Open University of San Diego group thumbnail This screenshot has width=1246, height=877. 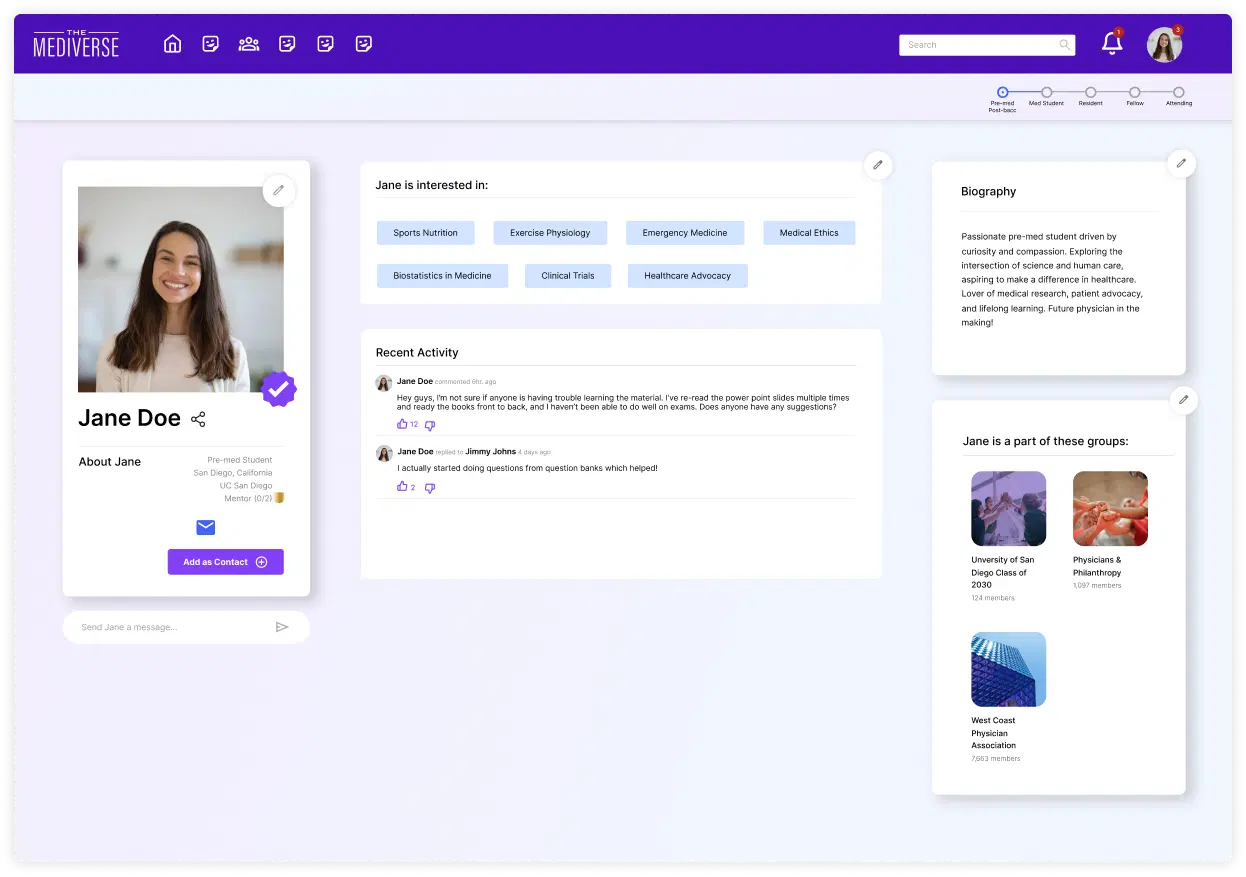pos(1009,509)
